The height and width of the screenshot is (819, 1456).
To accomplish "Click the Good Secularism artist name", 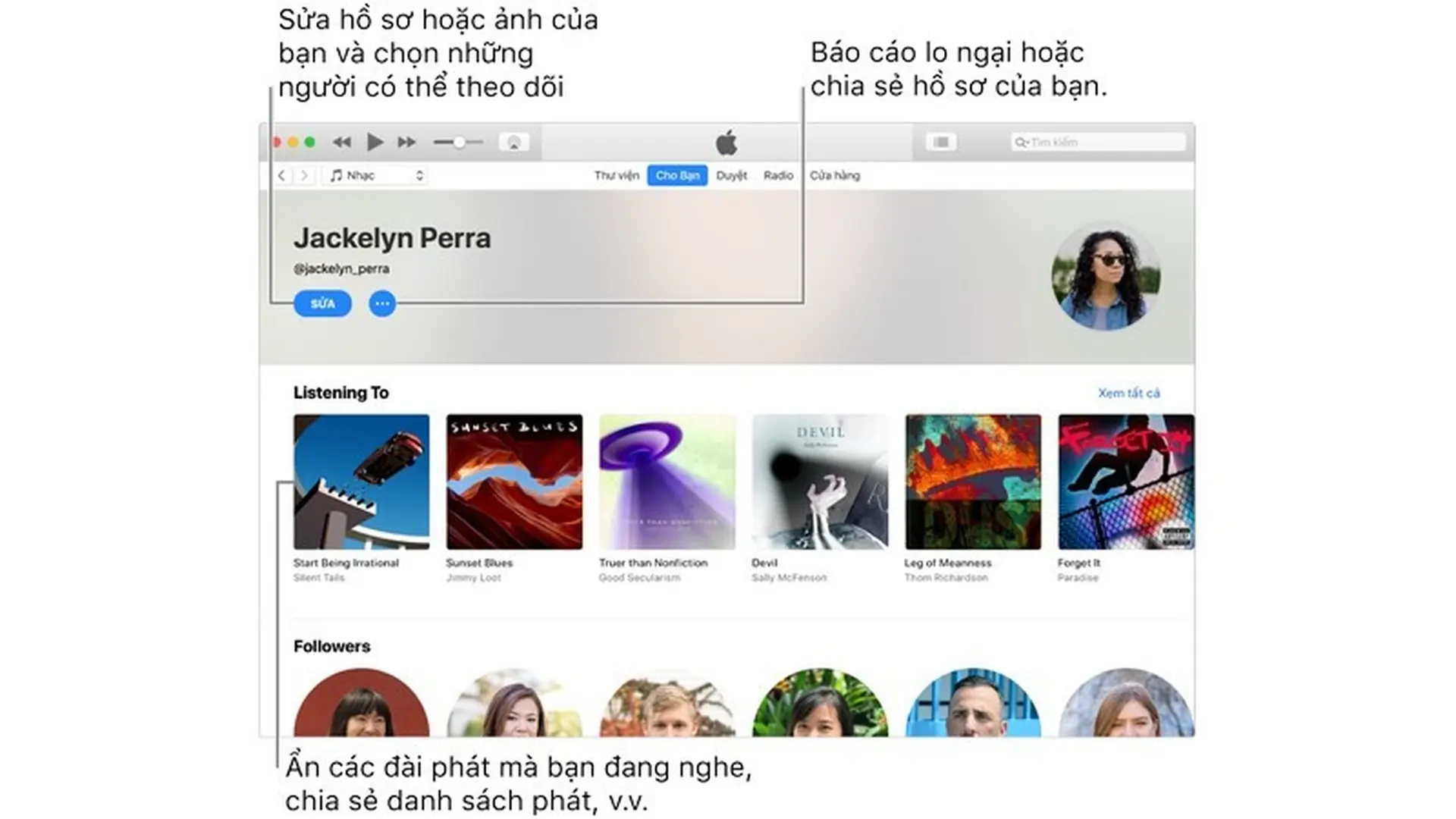I will pos(639,578).
